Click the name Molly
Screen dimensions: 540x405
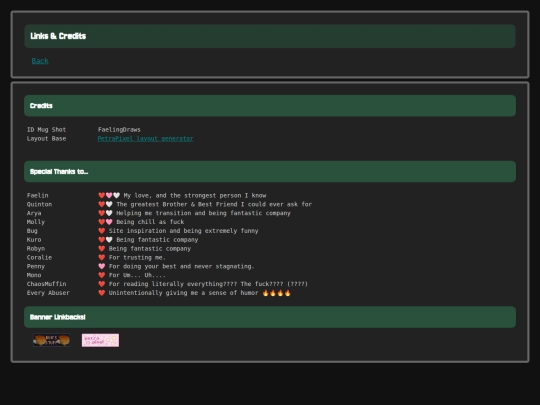click(36, 222)
